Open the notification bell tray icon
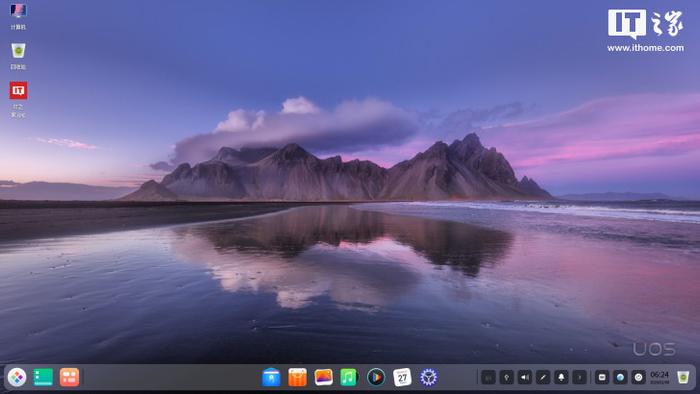Image resolution: width=700 pixels, height=394 pixels. click(x=561, y=377)
